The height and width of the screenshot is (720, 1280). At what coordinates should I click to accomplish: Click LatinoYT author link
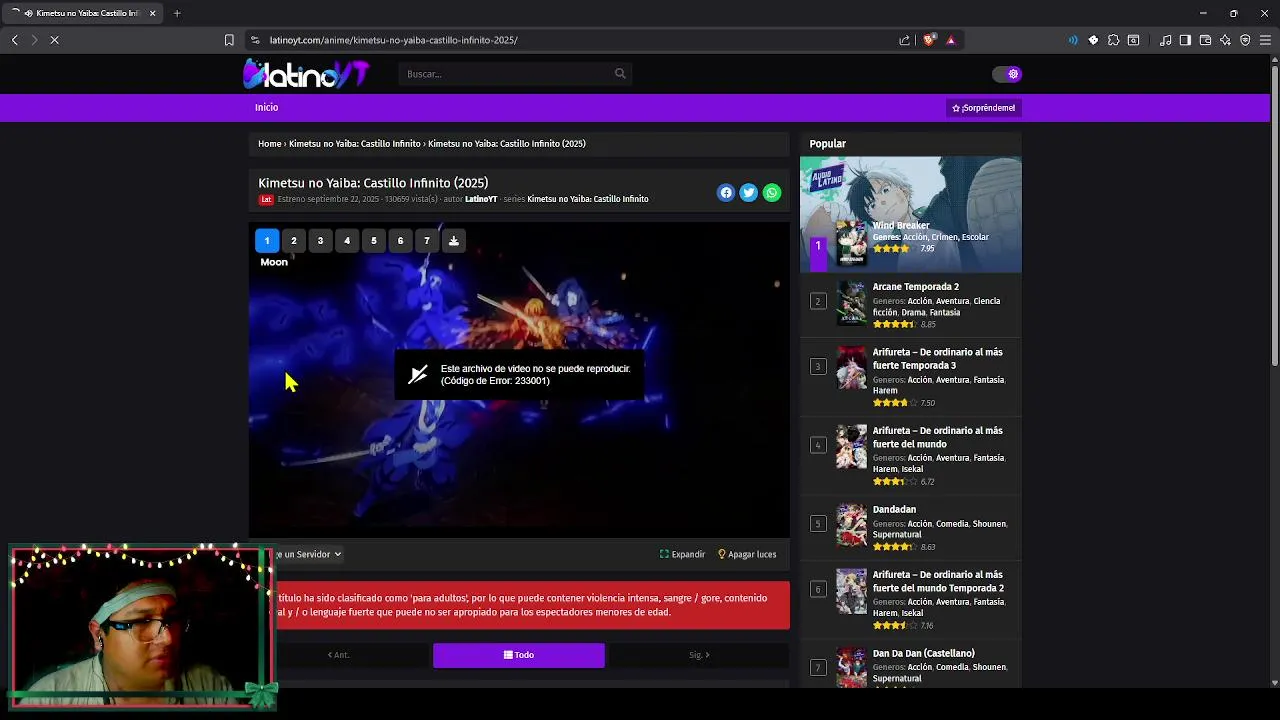(x=481, y=199)
